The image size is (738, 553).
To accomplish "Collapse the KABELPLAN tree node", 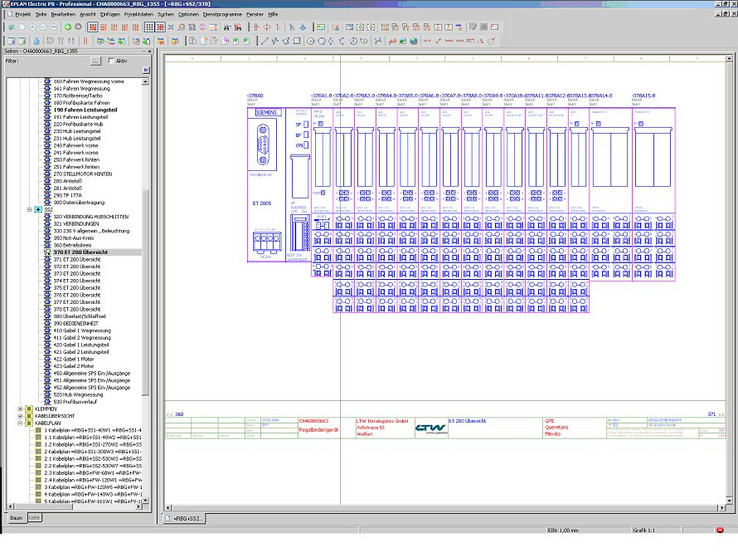I will click(20, 423).
